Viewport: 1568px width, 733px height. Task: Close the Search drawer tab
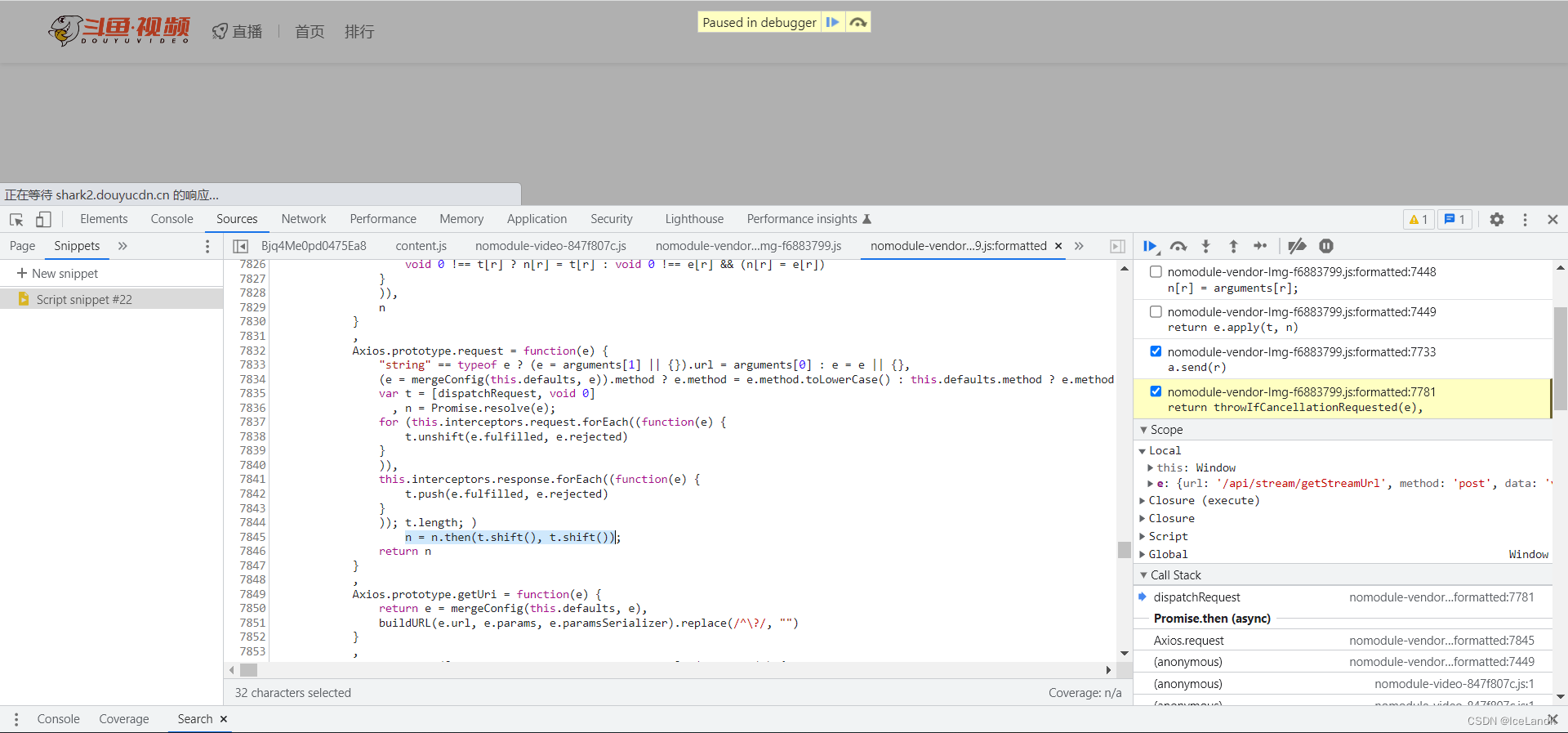tap(224, 719)
